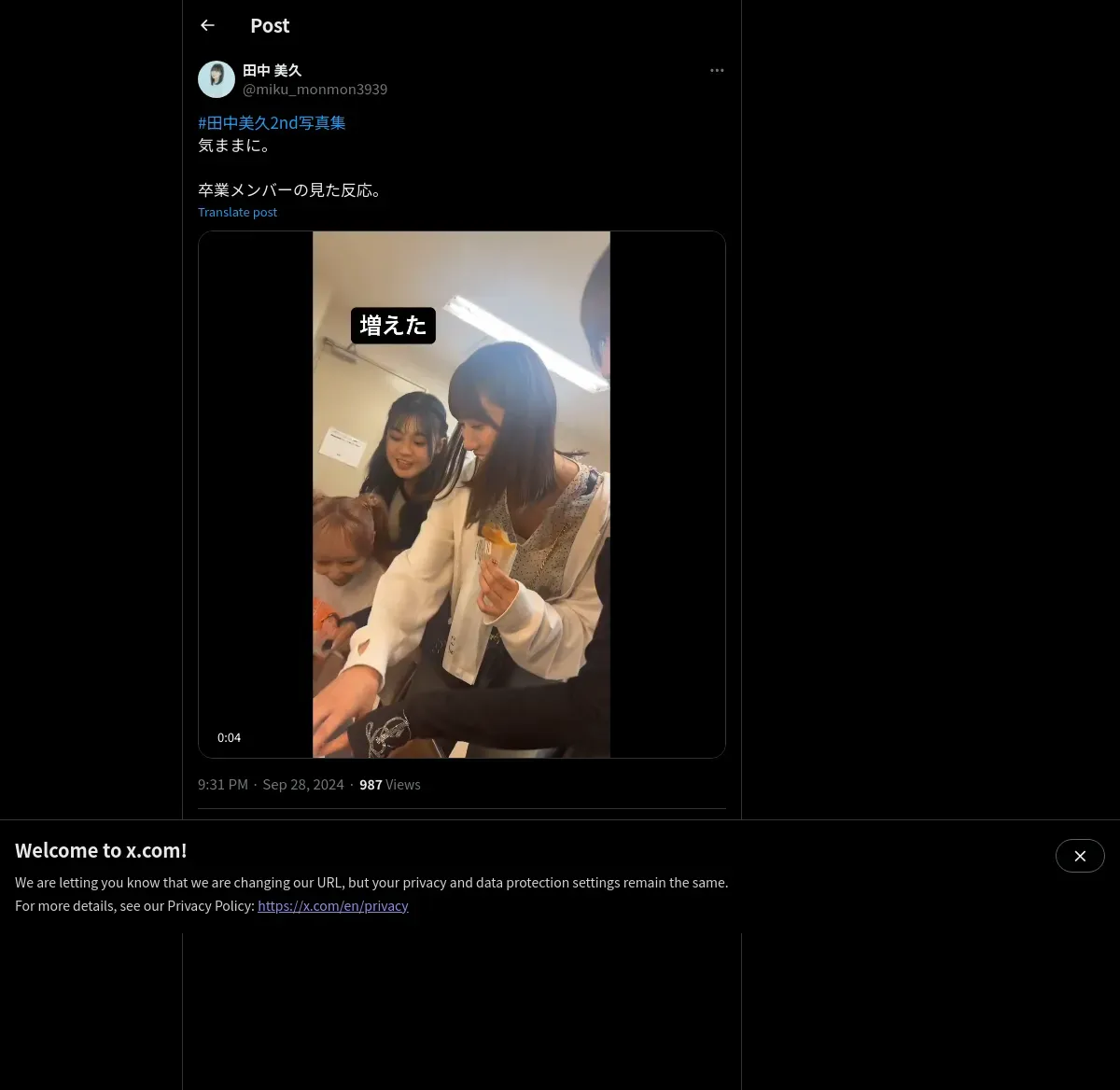Click the Welcome to x.com! heading

point(101,850)
